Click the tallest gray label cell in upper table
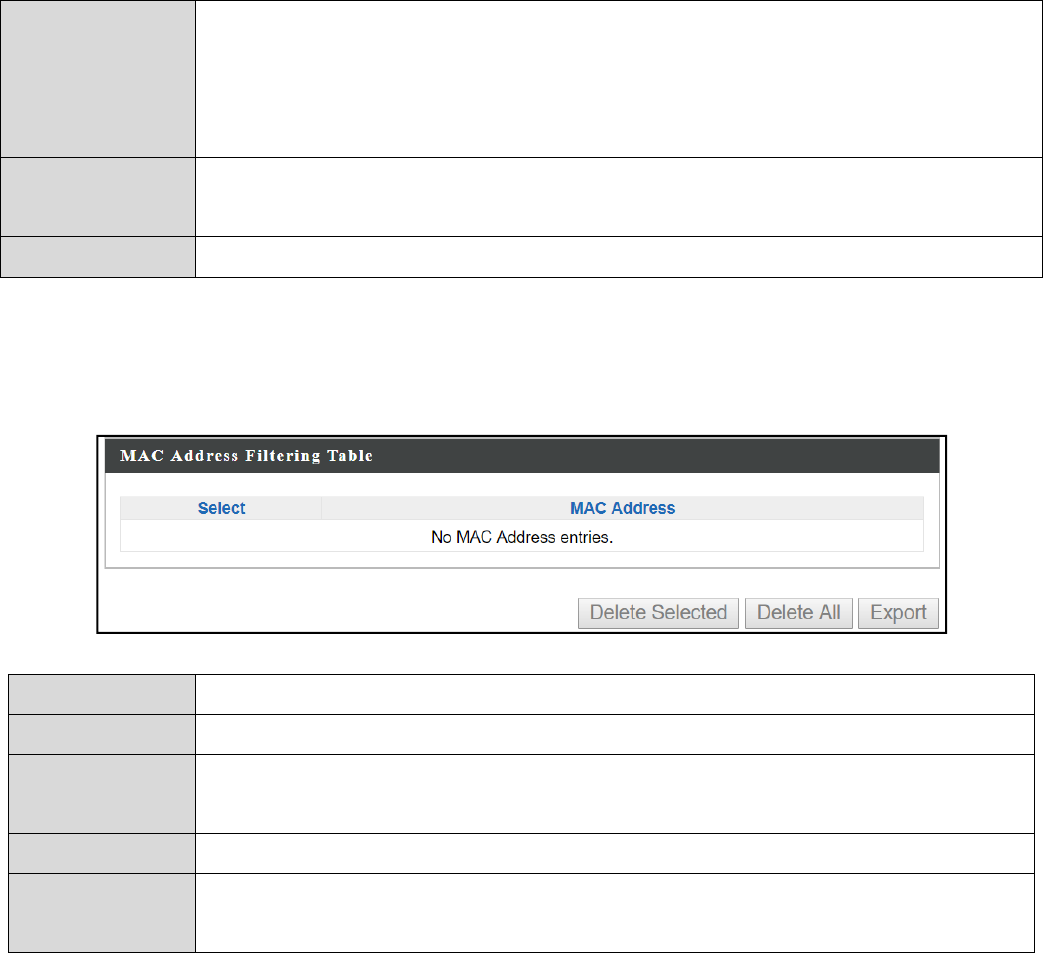 [x=98, y=78]
